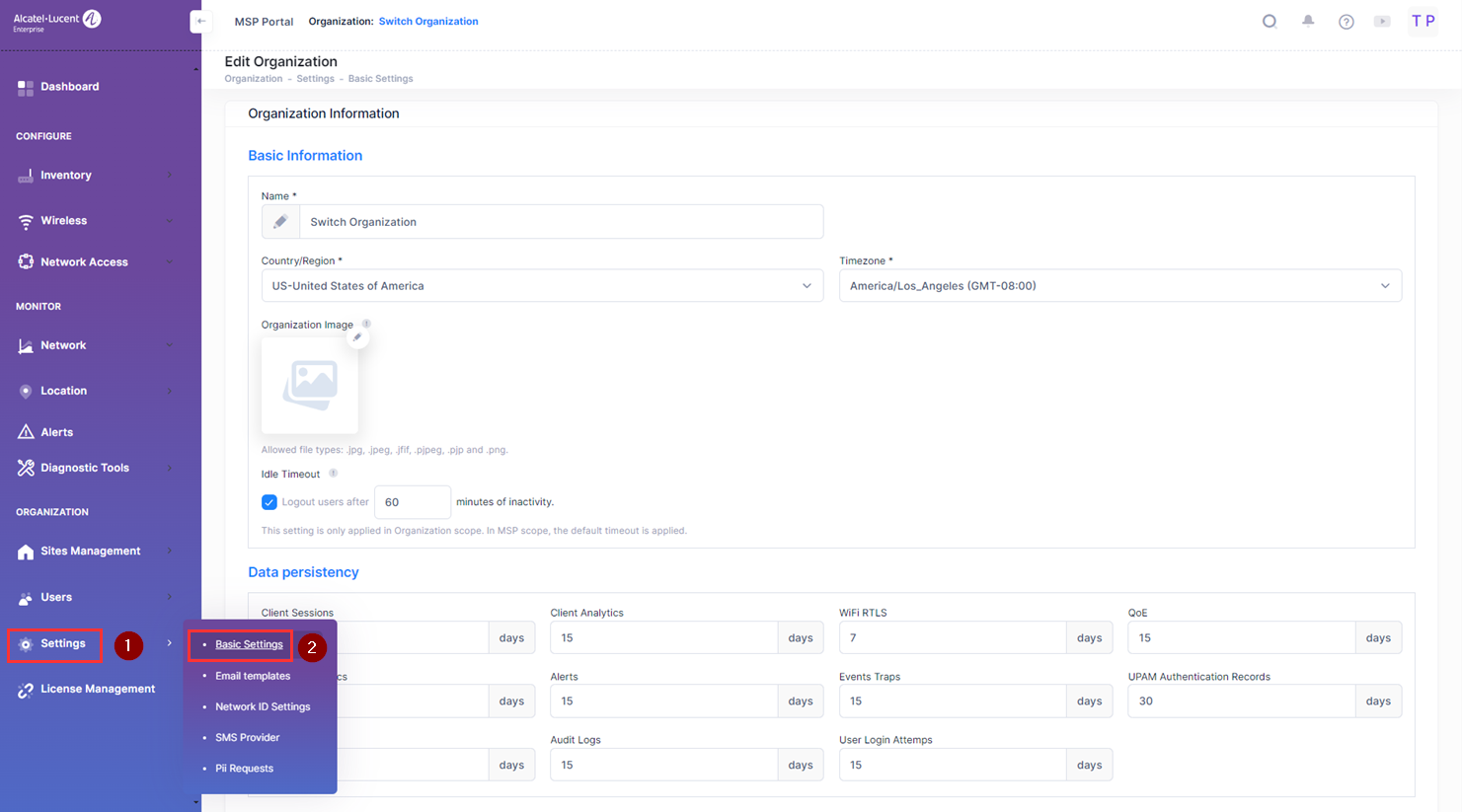Select Pii Requests submenu item
This screenshot has height=812, width=1462.
(x=245, y=768)
